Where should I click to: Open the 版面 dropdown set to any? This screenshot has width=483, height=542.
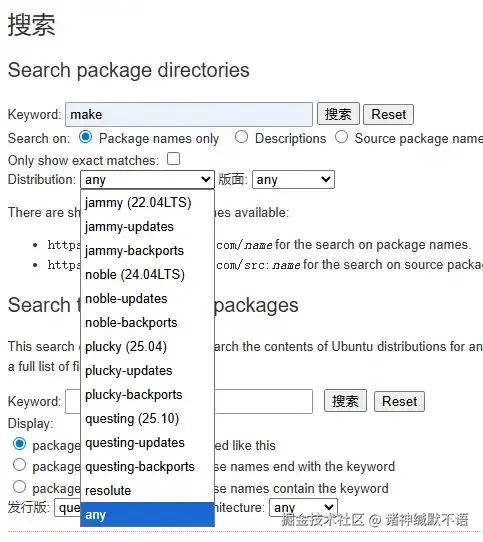[x=293, y=179]
